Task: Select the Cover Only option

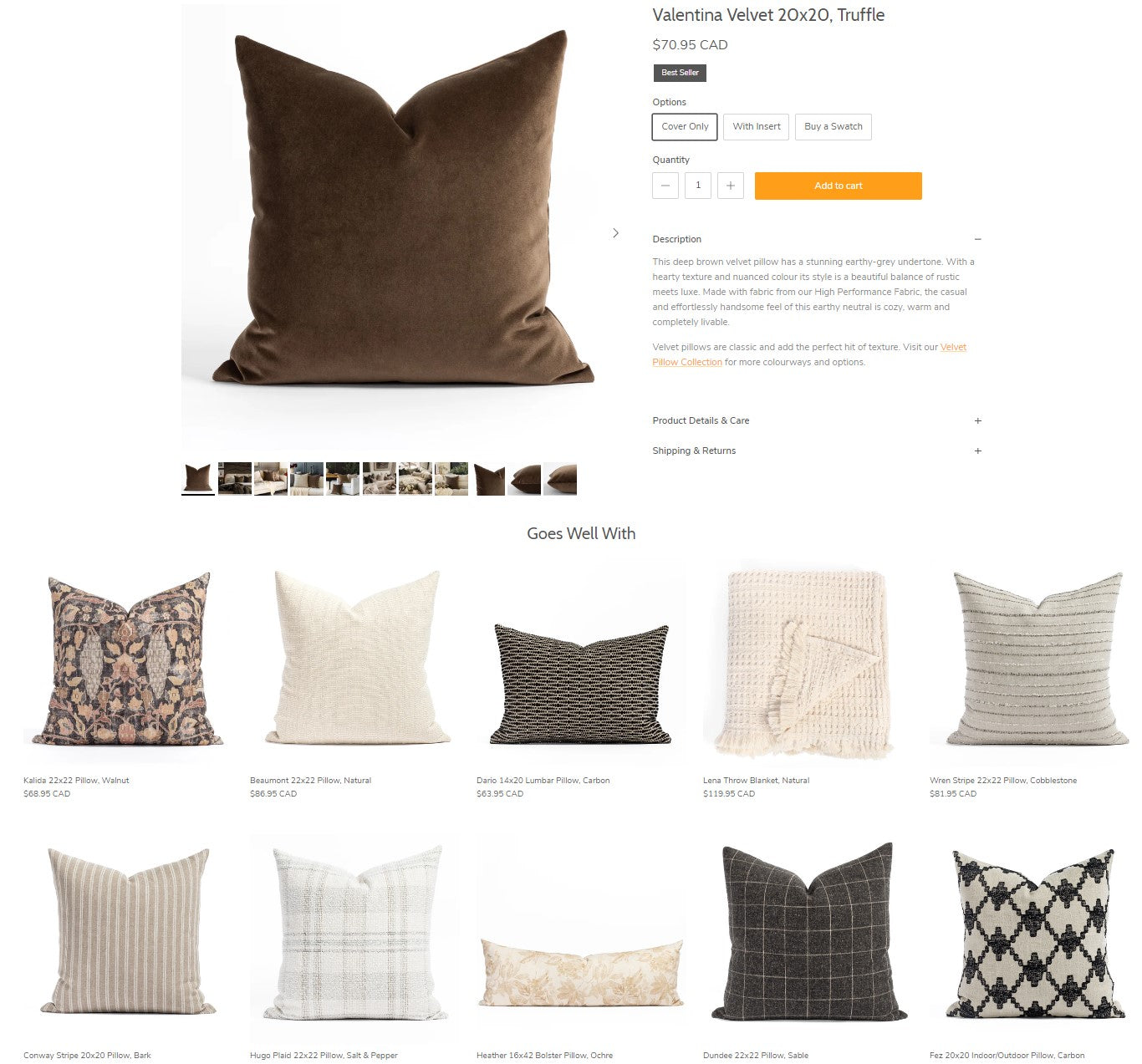Action: (x=685, y=127)
